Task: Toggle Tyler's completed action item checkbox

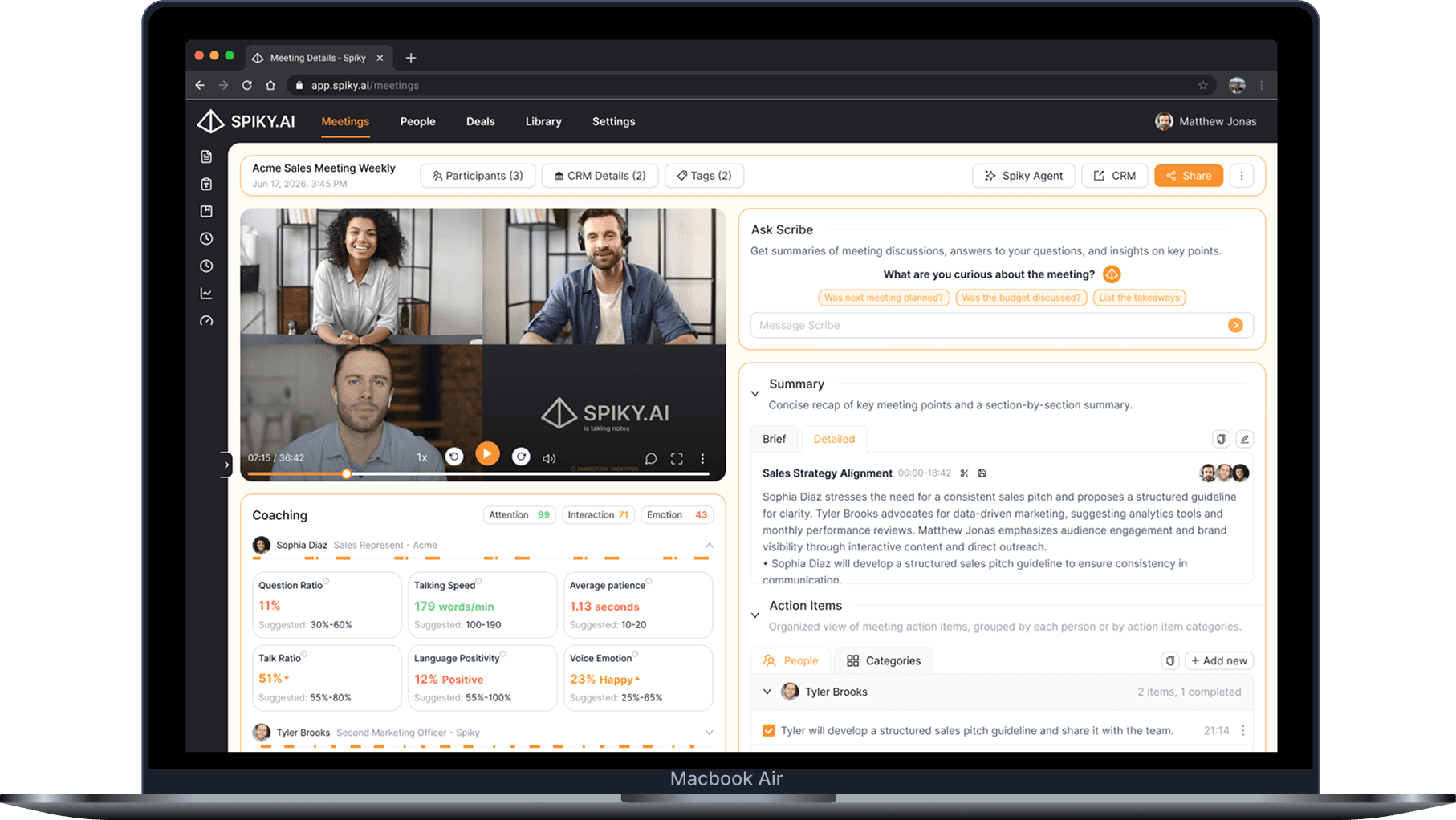Action: pyautogui.click(x=768, y=730)
